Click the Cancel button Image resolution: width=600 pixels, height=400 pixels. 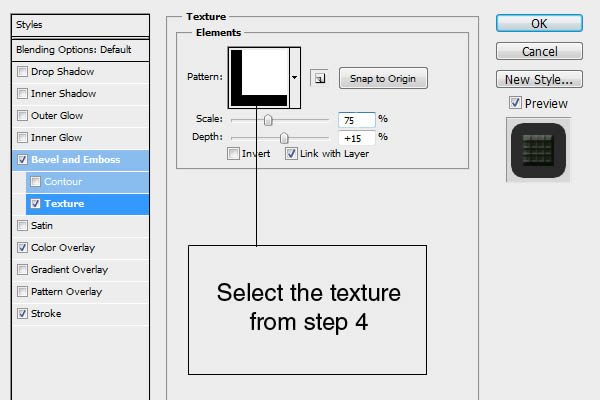539,51
